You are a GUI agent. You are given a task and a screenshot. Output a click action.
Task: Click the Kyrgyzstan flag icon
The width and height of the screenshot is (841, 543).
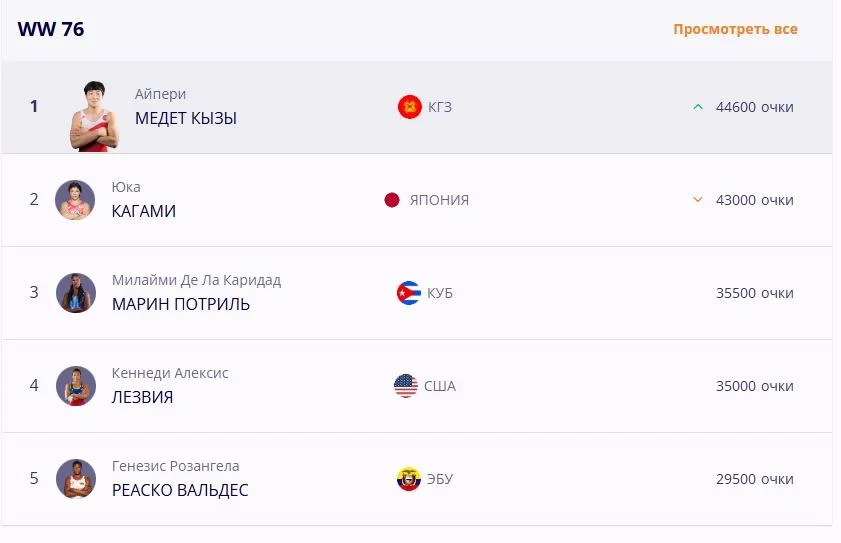[x=409, y=107]
